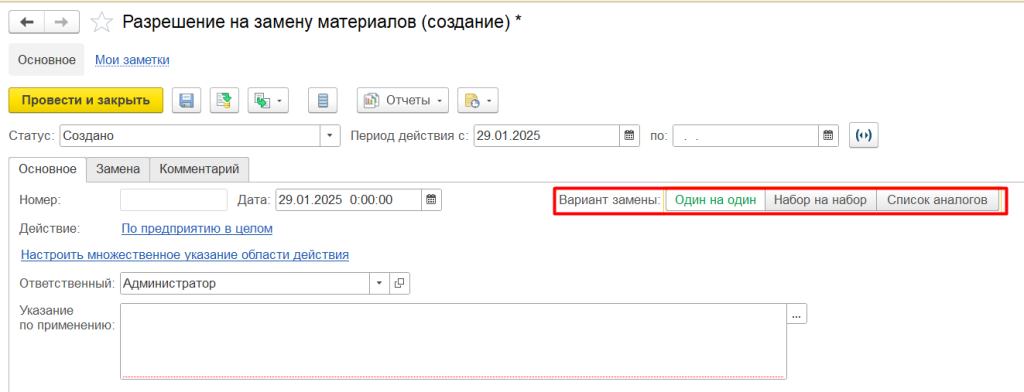Select the Один на один variant

715,201
